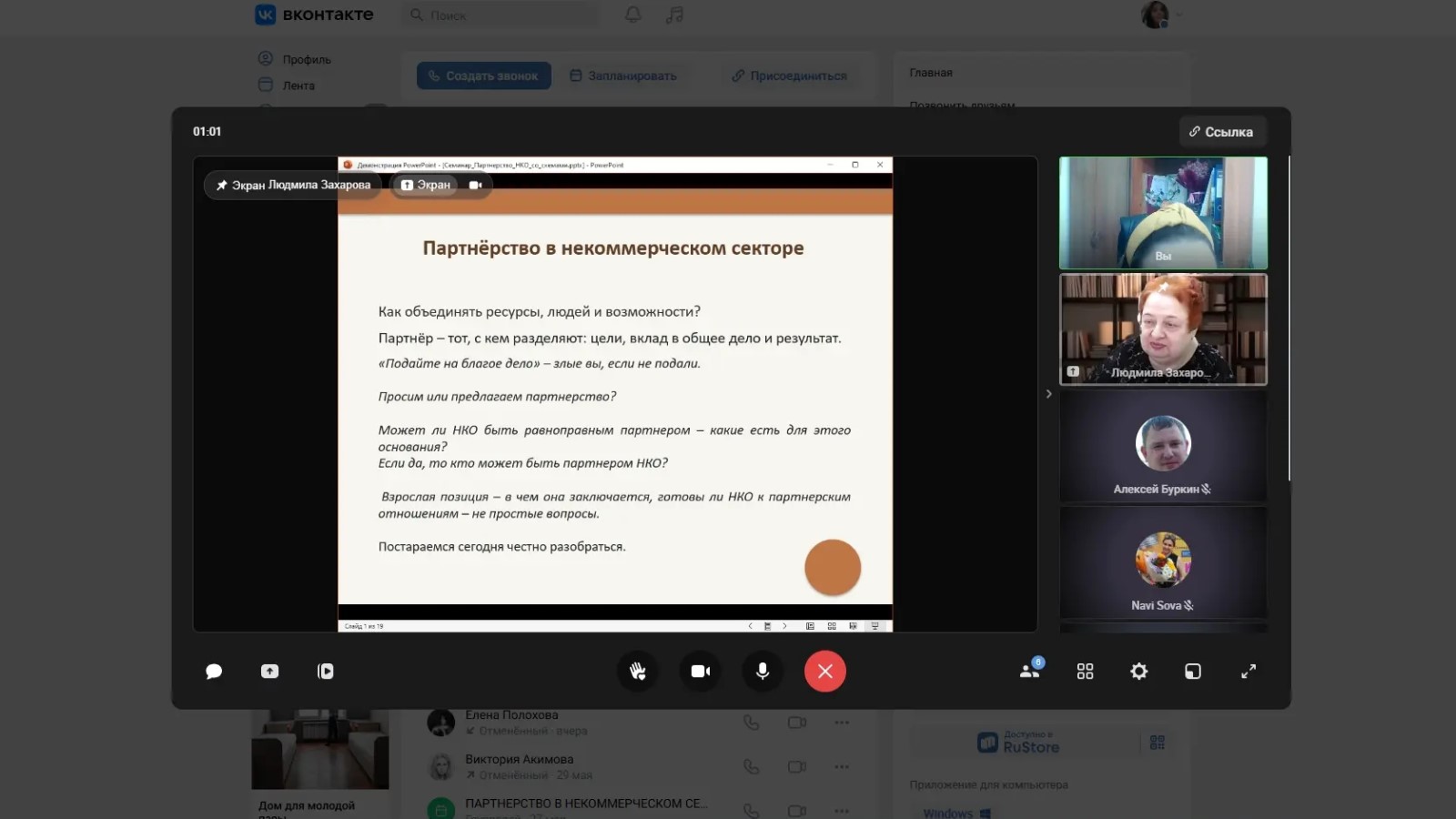The height and width of the screenshot is (819, 1456).
Task: Switch PowerPoint to slide sorter view
Action: click(832, 626)
